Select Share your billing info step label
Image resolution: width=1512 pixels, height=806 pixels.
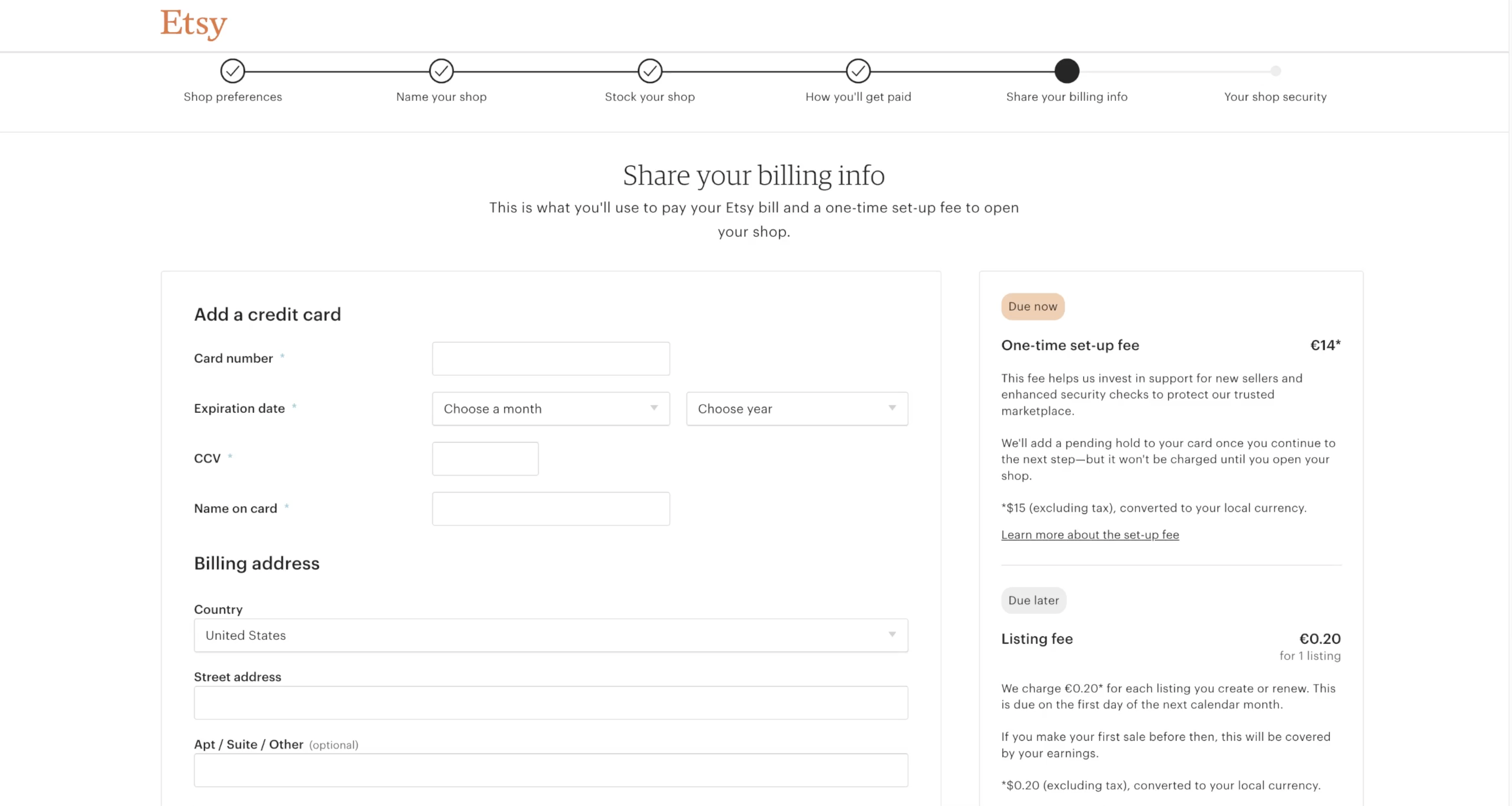[1067, 97]
